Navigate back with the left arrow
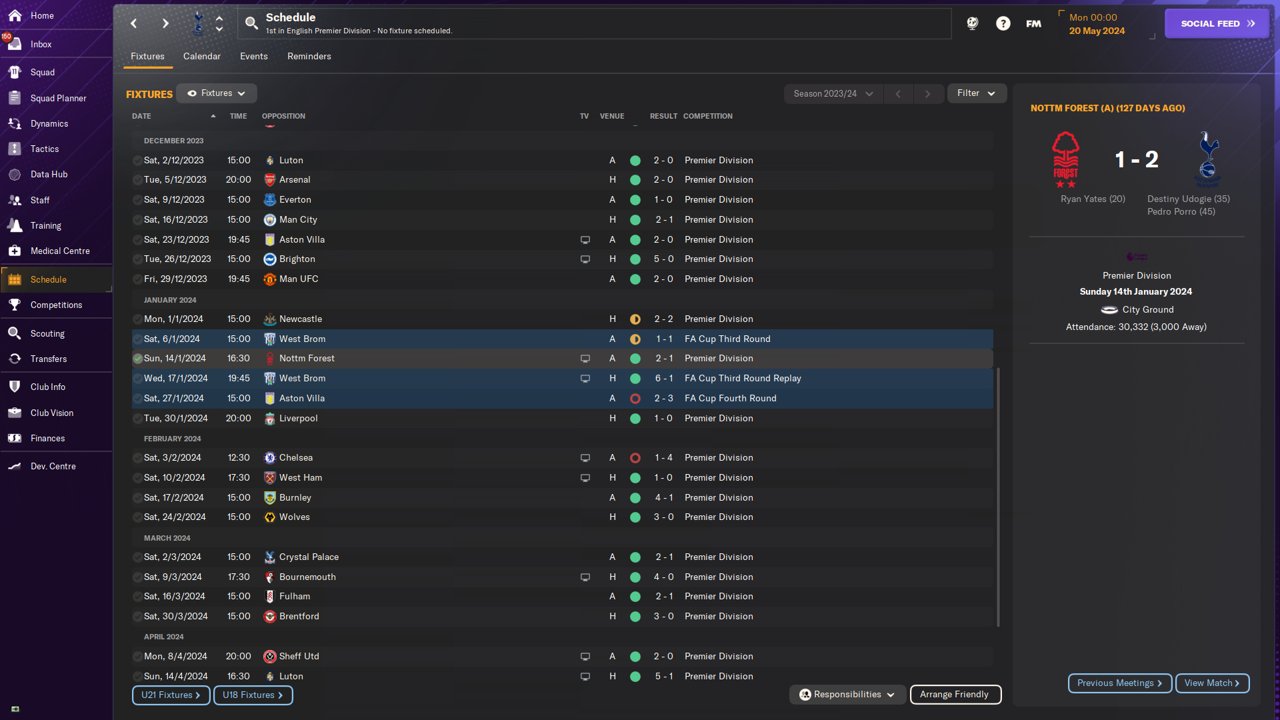This screenshot has width=1280, height=720. tap(134, 23)
